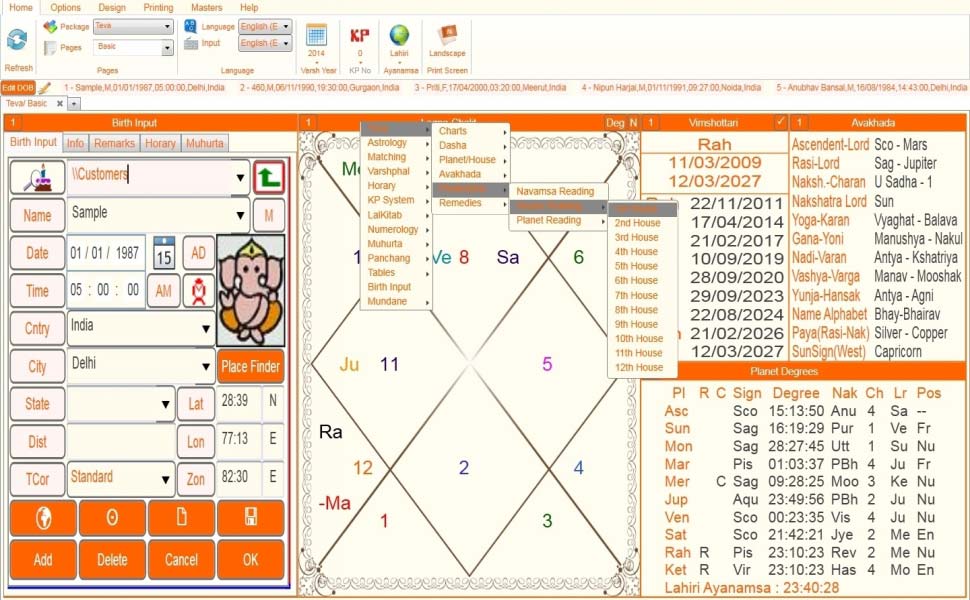
Task: Open the Design ribbon tab
Action: point(112,7)
